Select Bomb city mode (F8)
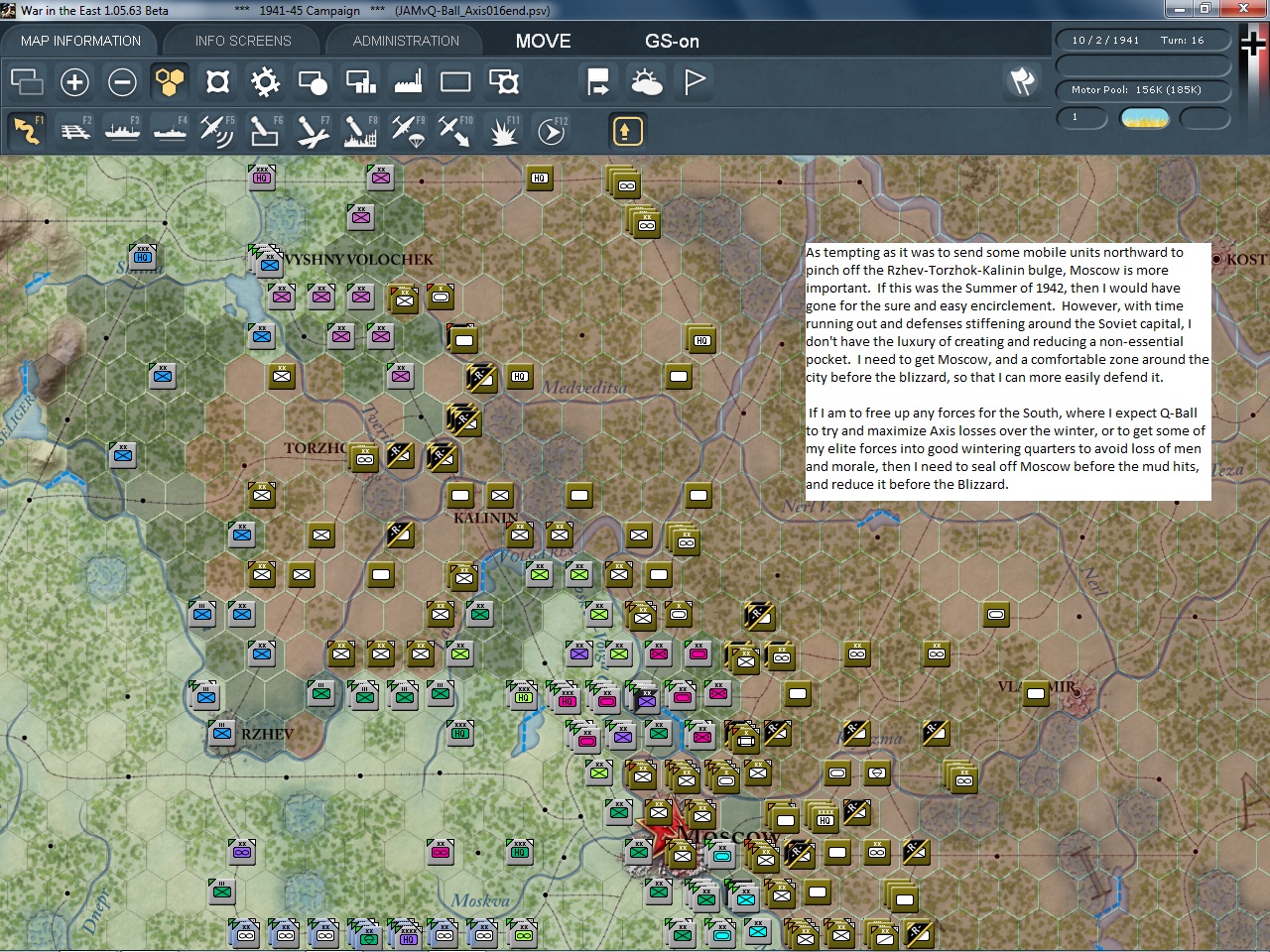The height and width of the screenshot is (952, 1270). 360,131
